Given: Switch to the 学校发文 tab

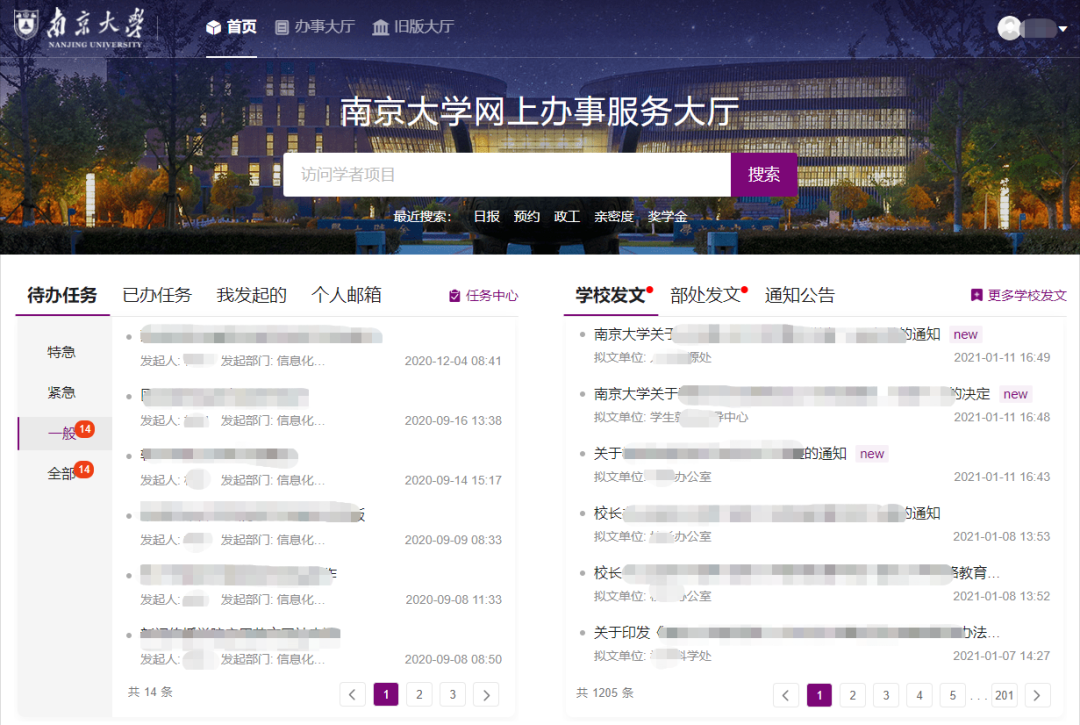Looking at the screenshot, I should pos(610,295).
